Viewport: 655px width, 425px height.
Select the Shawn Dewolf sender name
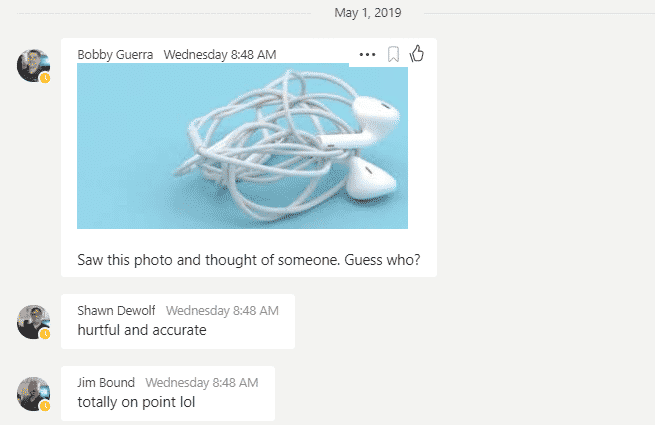[116, 310]
